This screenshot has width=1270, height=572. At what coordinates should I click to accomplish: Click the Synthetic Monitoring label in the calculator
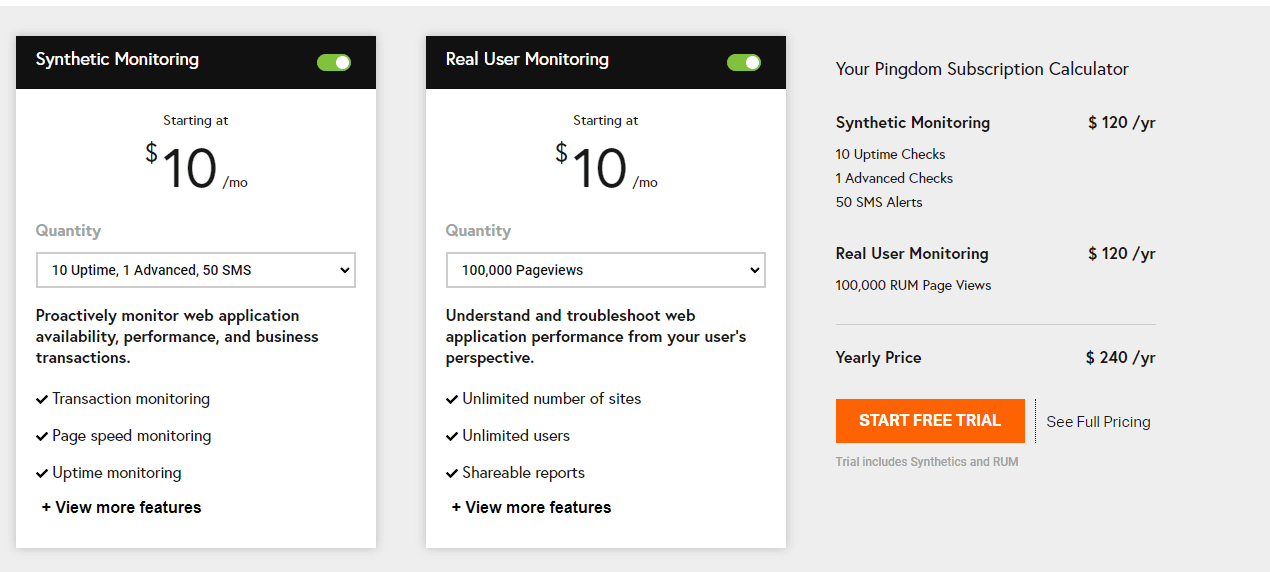tap(913, 123)
